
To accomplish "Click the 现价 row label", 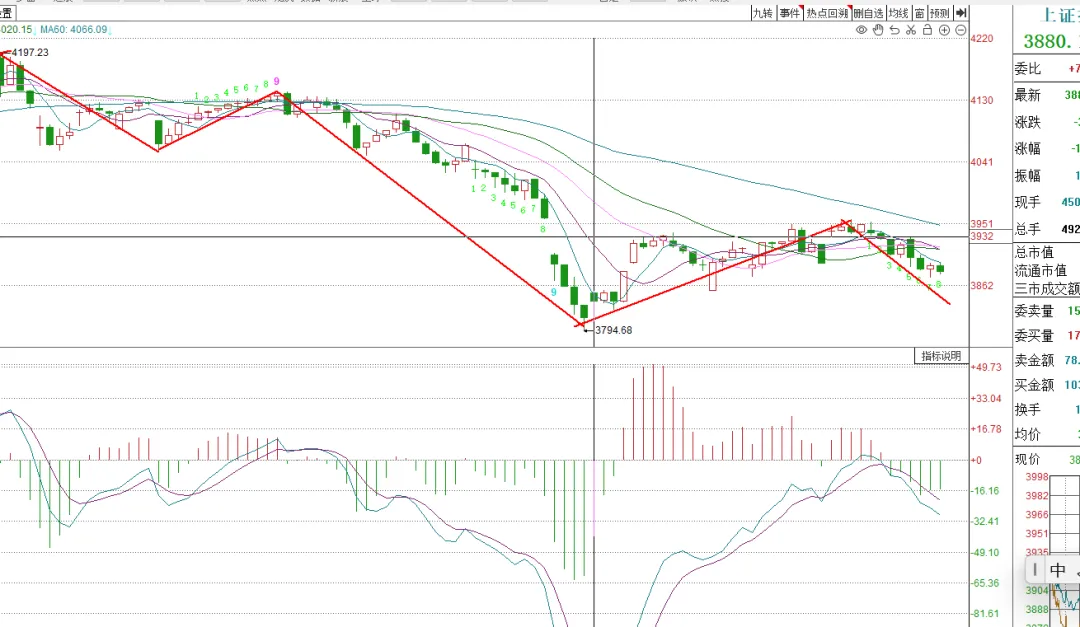I will click(x=1028, y=460).
